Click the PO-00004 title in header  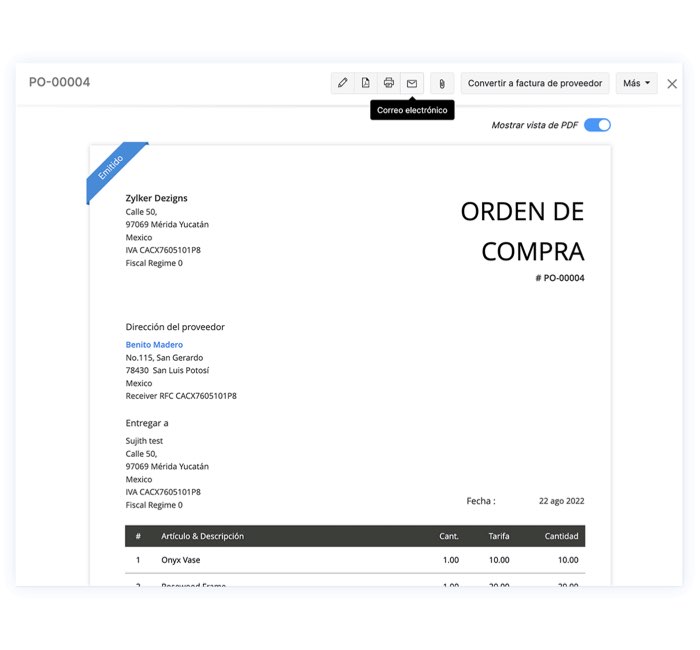click(59, 82)
